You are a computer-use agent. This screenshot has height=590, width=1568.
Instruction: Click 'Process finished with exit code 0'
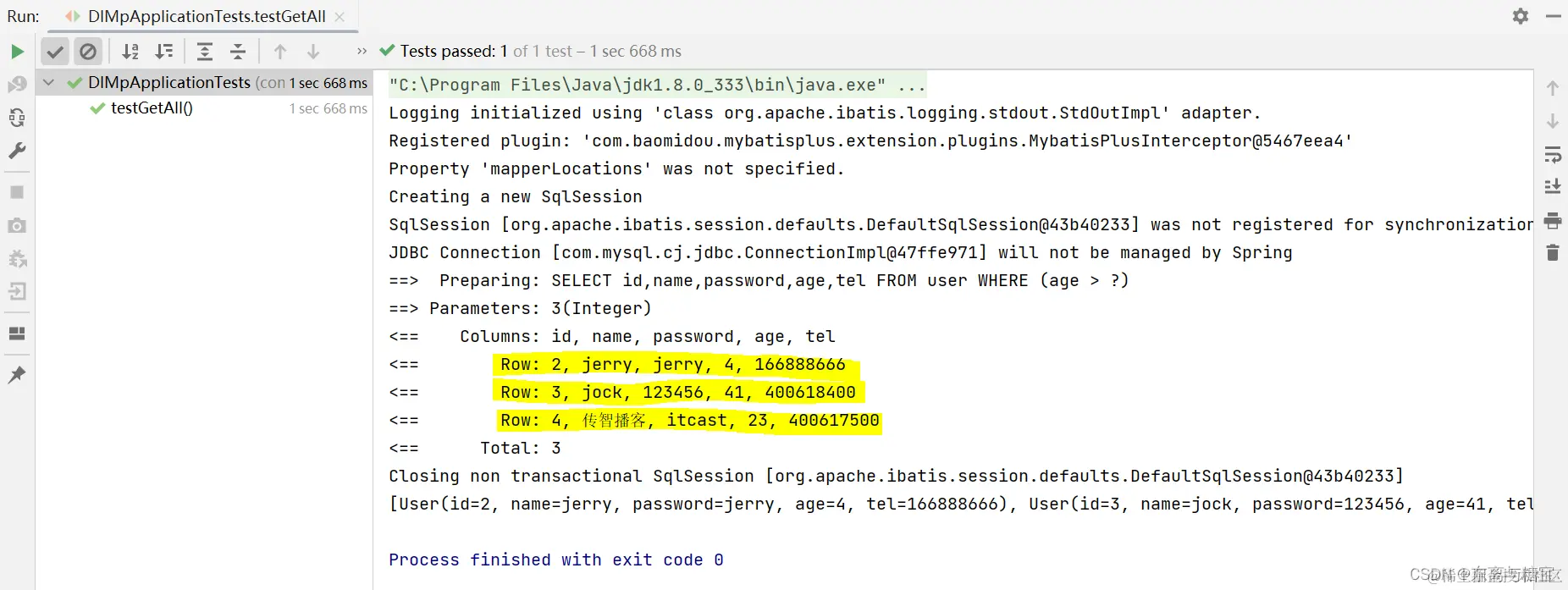(x=556, y=560)
